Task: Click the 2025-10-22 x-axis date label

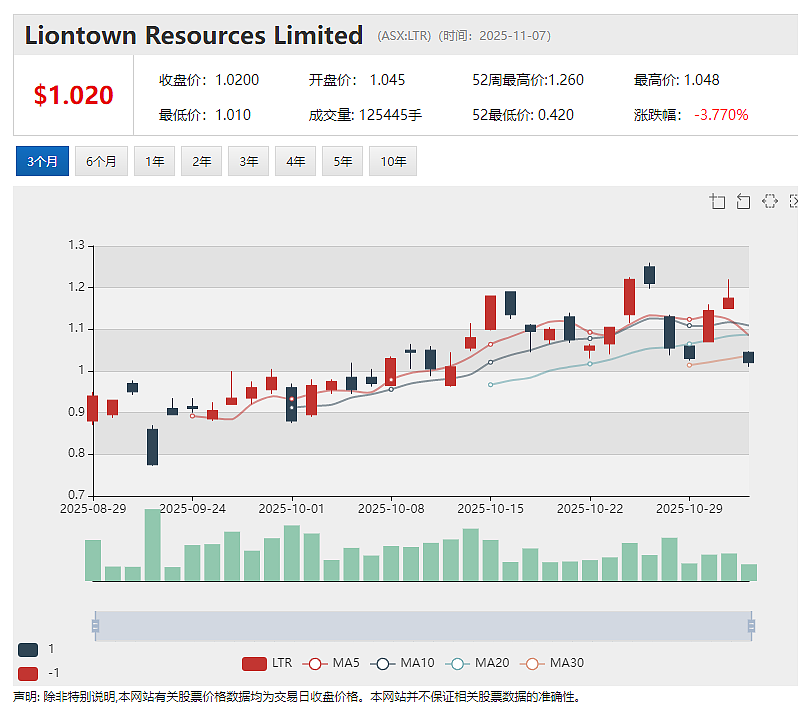Action: 590,509
